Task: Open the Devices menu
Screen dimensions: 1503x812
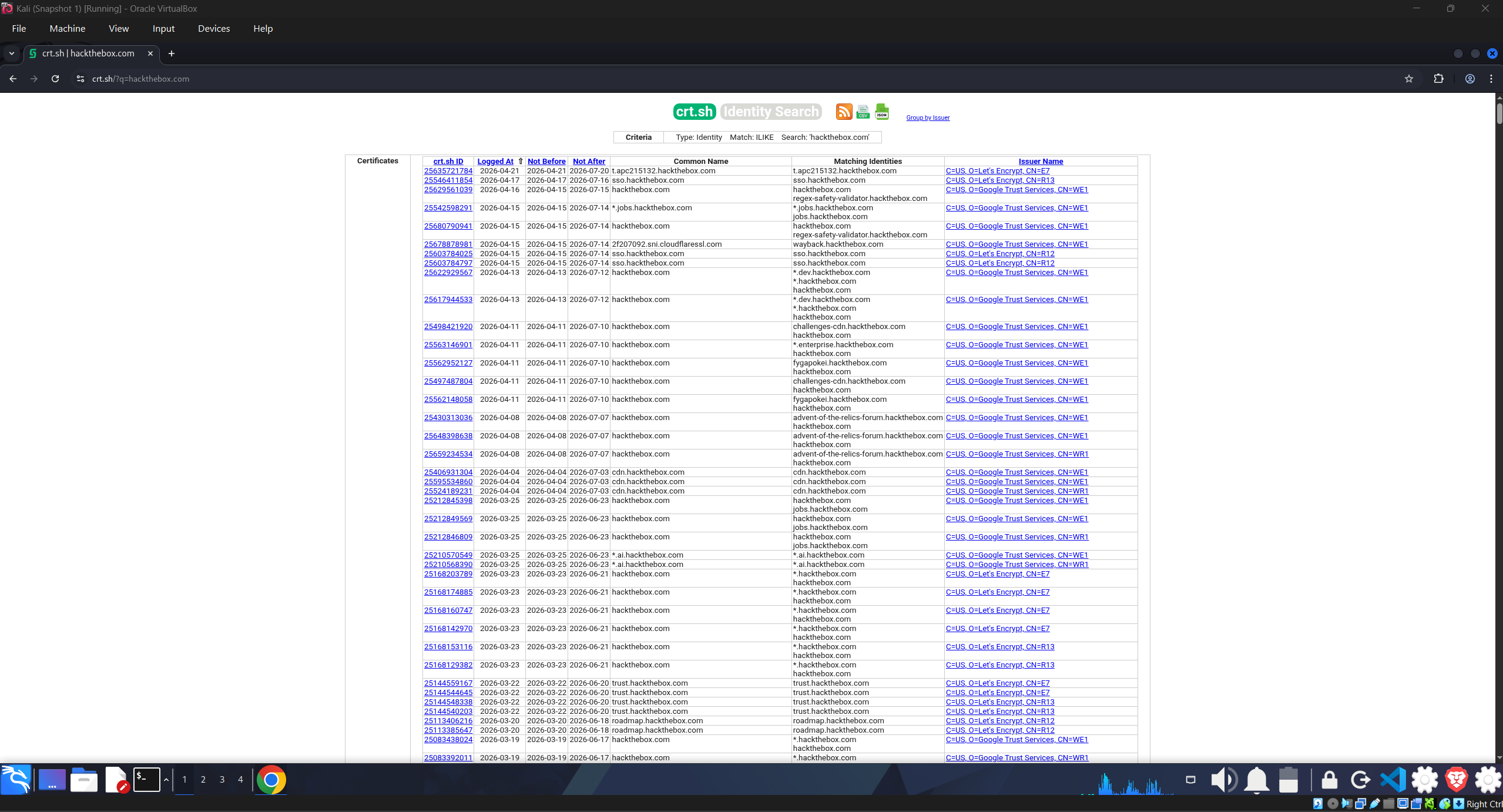Action: (214, 28)
